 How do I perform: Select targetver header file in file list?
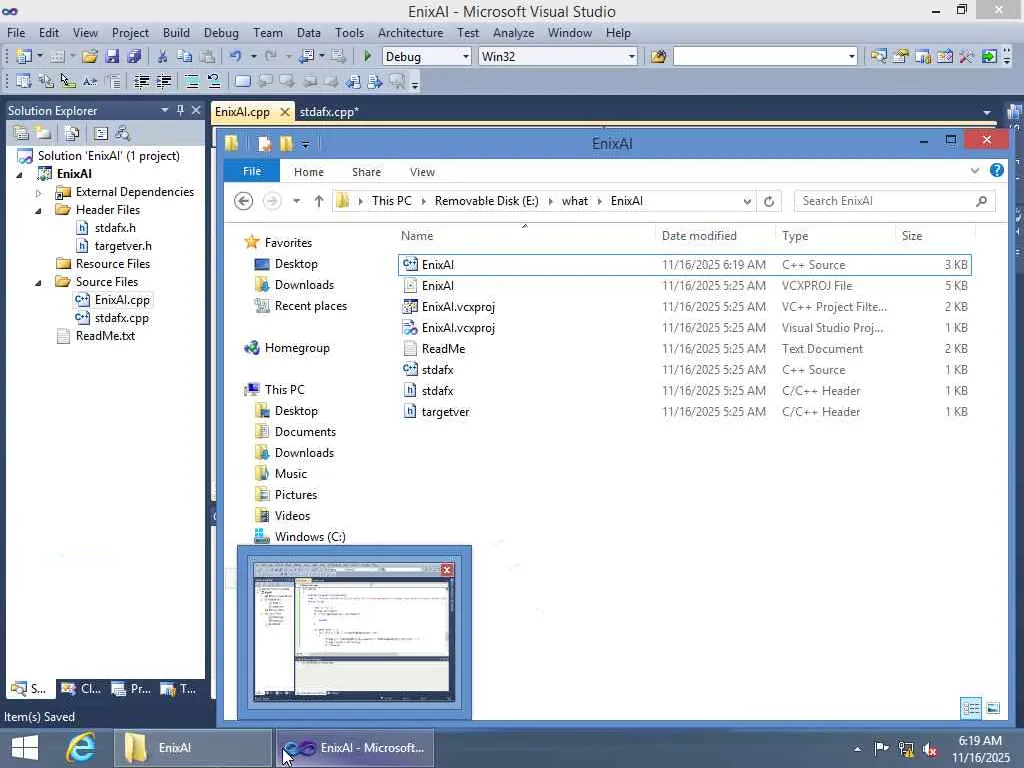point(684,412)
